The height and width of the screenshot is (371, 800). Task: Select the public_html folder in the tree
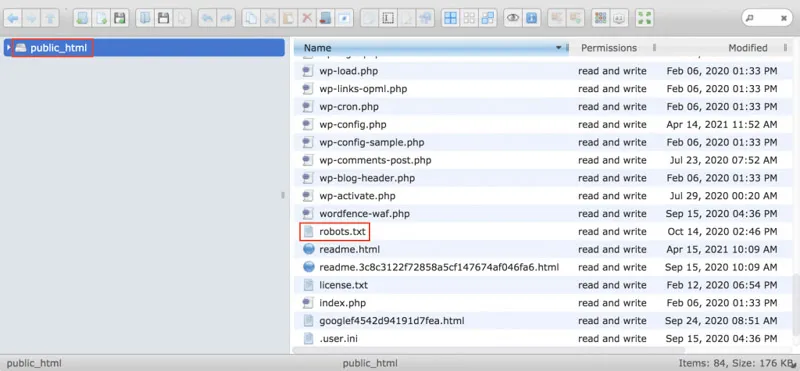click(x=144, y=48)
